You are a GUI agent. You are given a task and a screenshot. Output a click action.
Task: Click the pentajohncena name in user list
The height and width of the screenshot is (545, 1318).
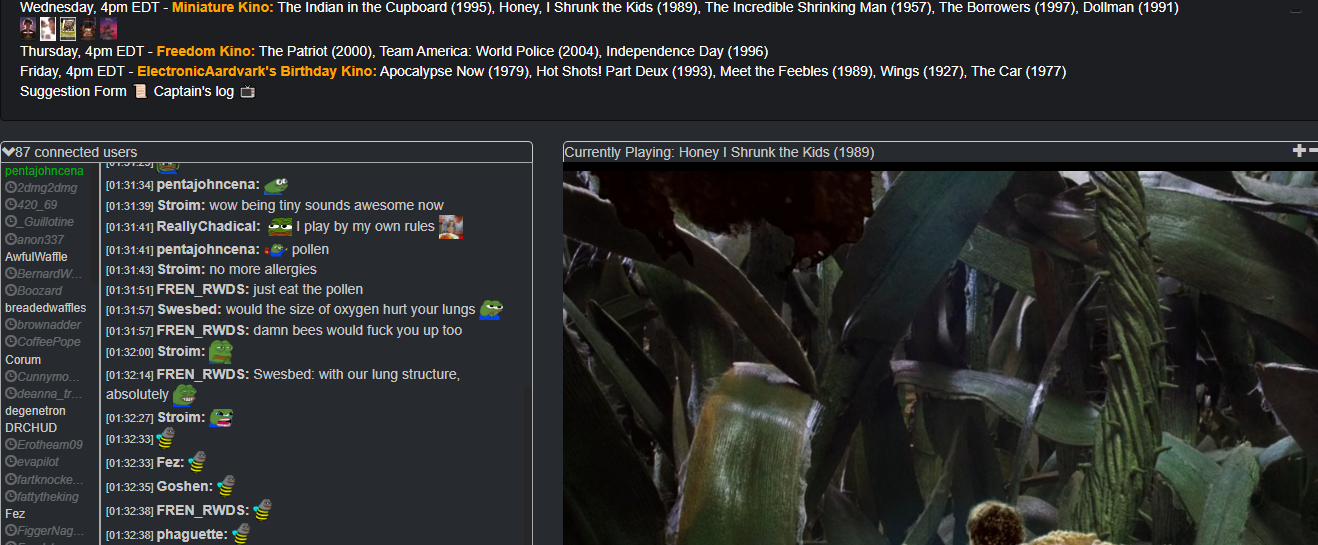point(44,171)
